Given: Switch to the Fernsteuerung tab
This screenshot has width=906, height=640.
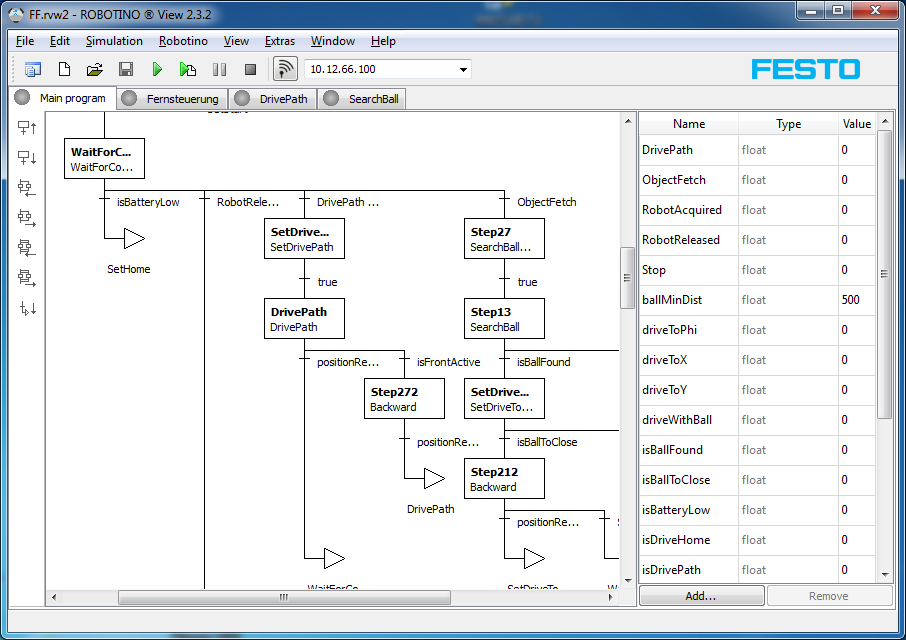Looking at the screenshot, I should 172,99.
